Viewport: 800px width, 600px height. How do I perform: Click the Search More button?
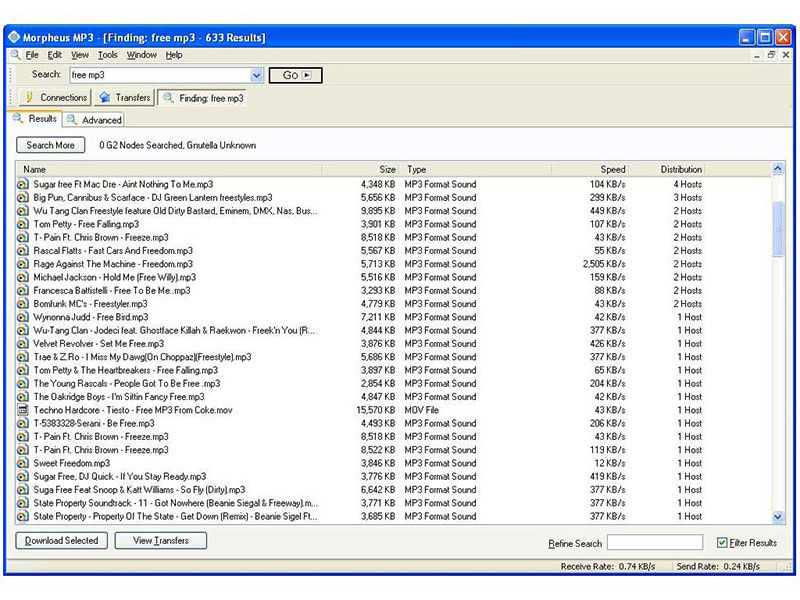(51, 145)
